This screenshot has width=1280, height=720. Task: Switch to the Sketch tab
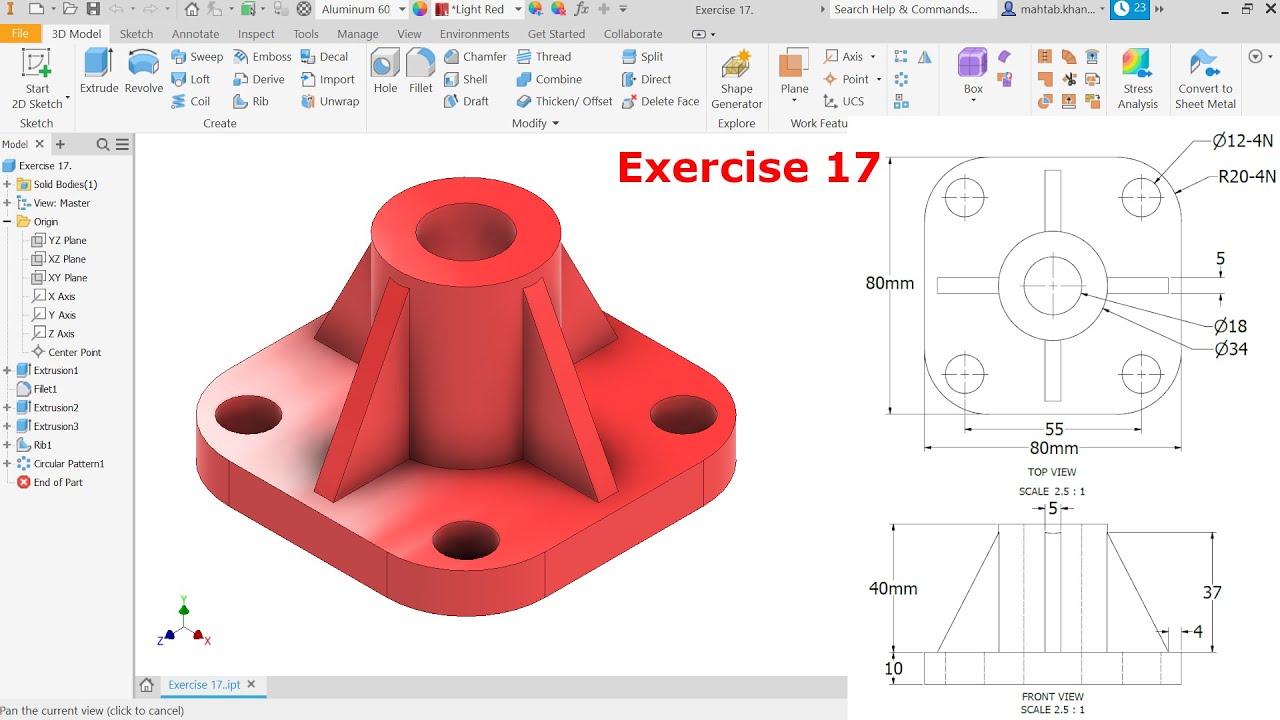pyautogui.click(x=137, y=33)
